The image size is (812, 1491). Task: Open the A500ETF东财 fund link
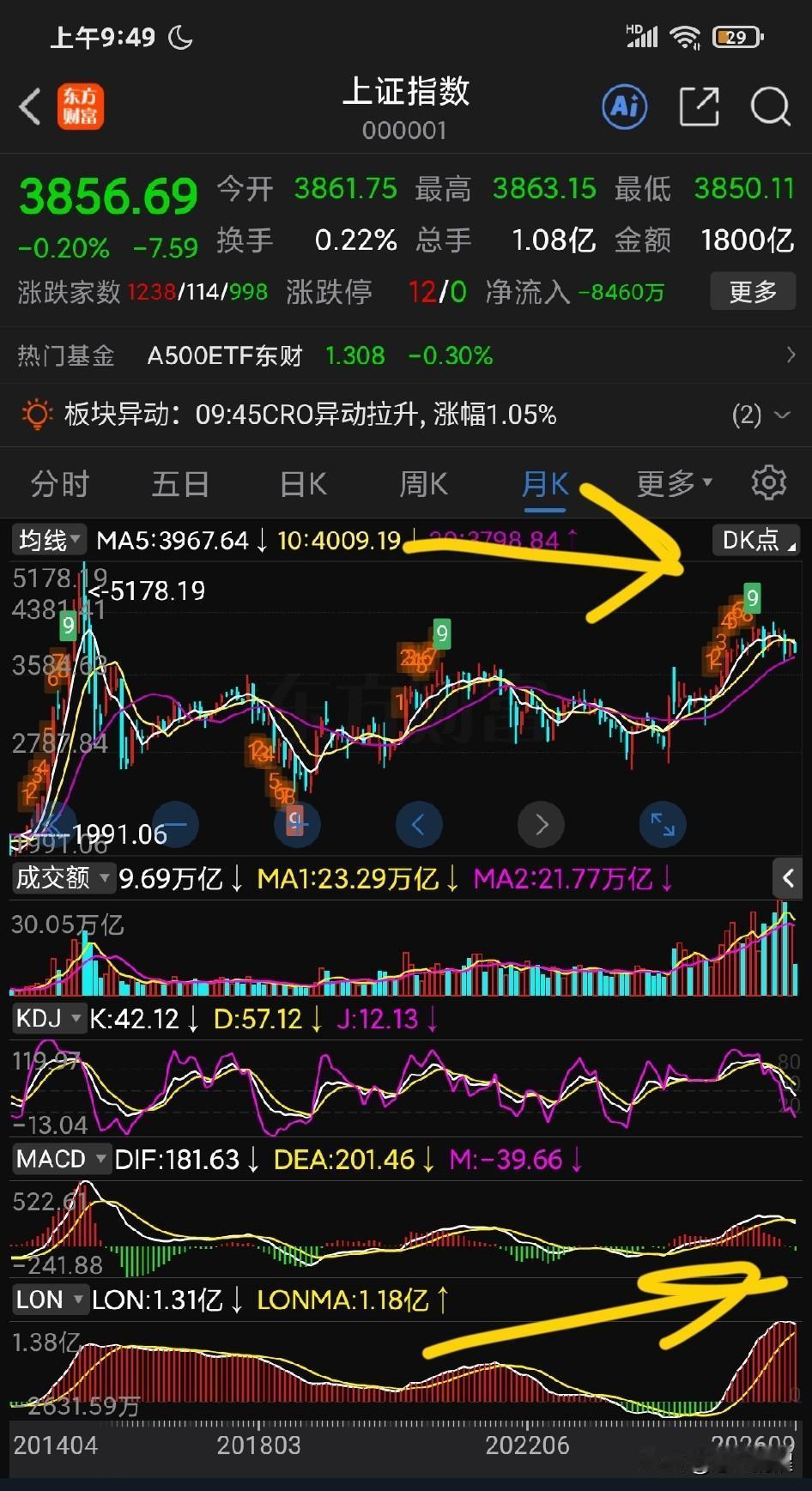[x=225, y=355]
